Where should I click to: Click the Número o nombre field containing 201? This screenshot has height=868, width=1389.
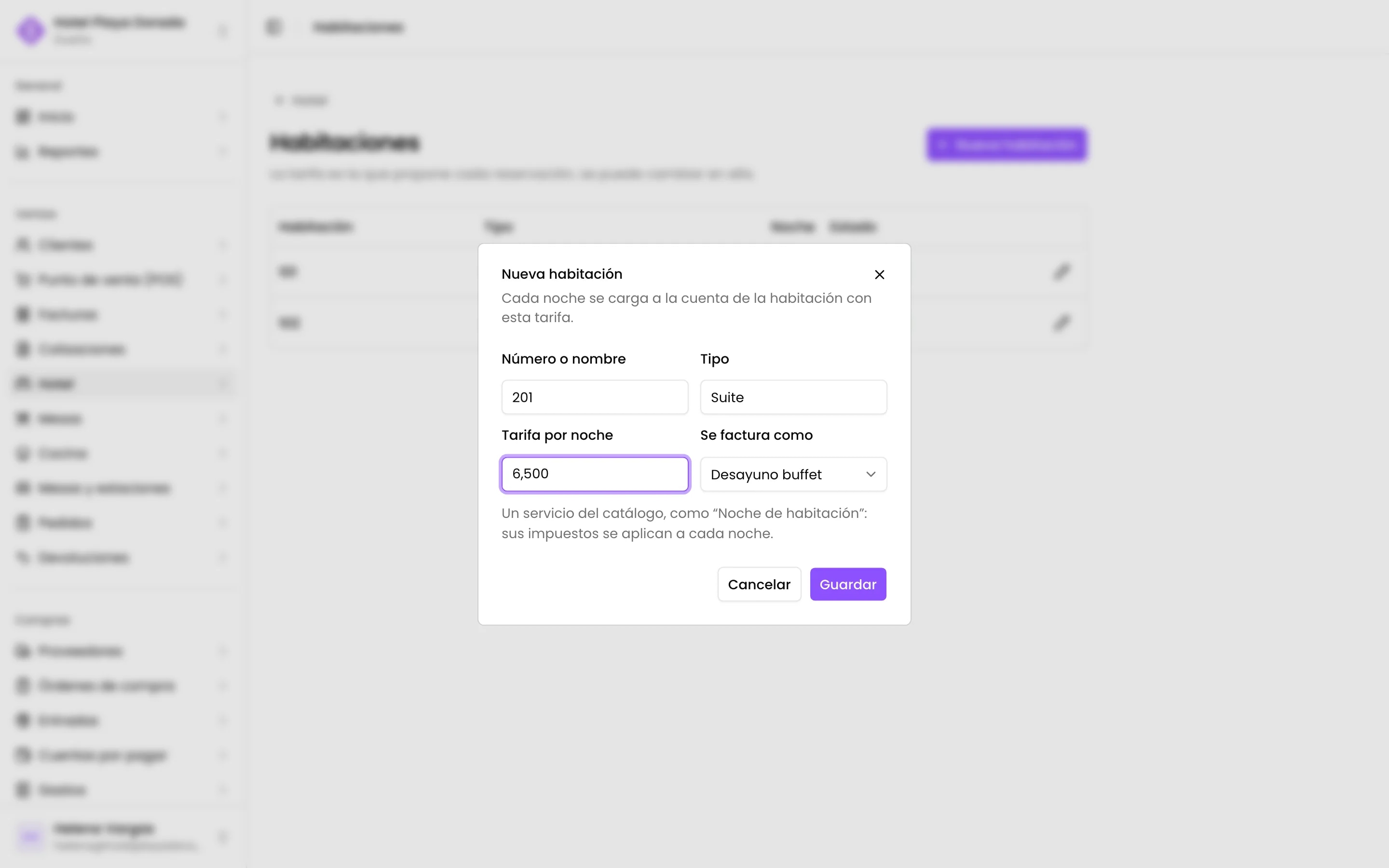595,397
